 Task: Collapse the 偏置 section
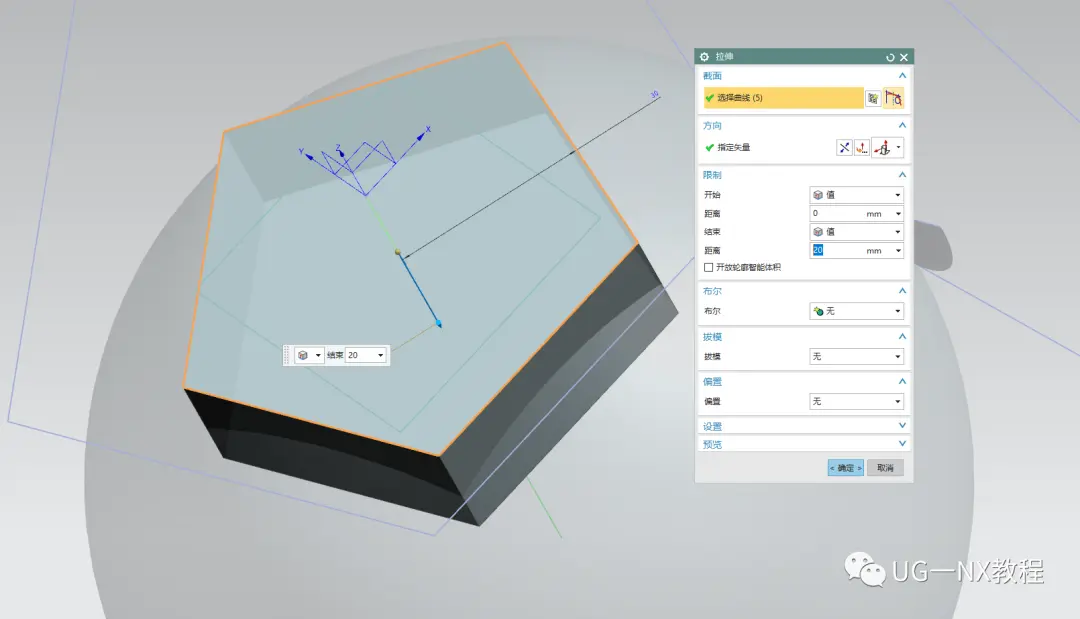[x=902, y=381]
